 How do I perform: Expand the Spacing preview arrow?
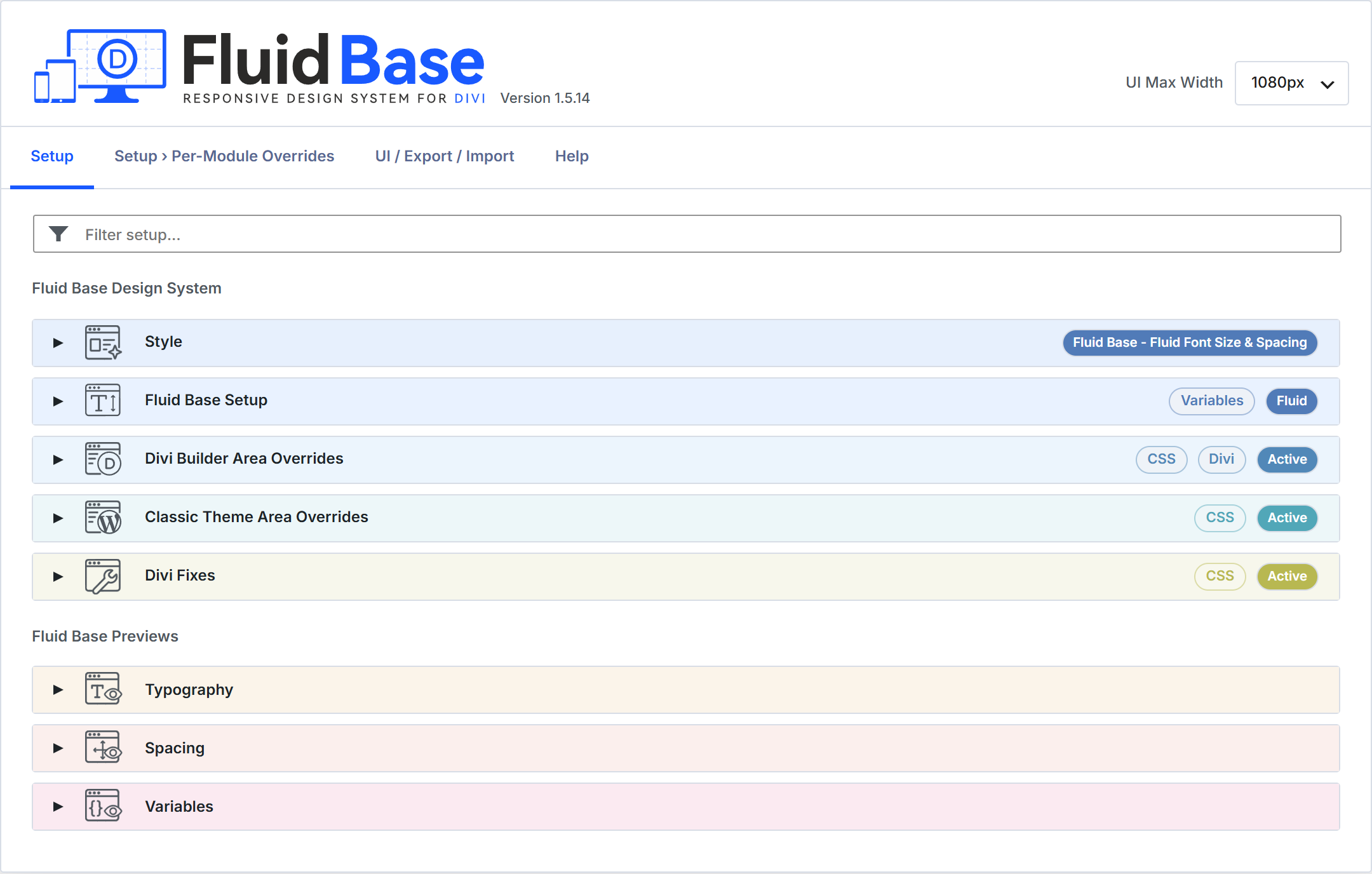pyautogui.click(x=58, y=748)
